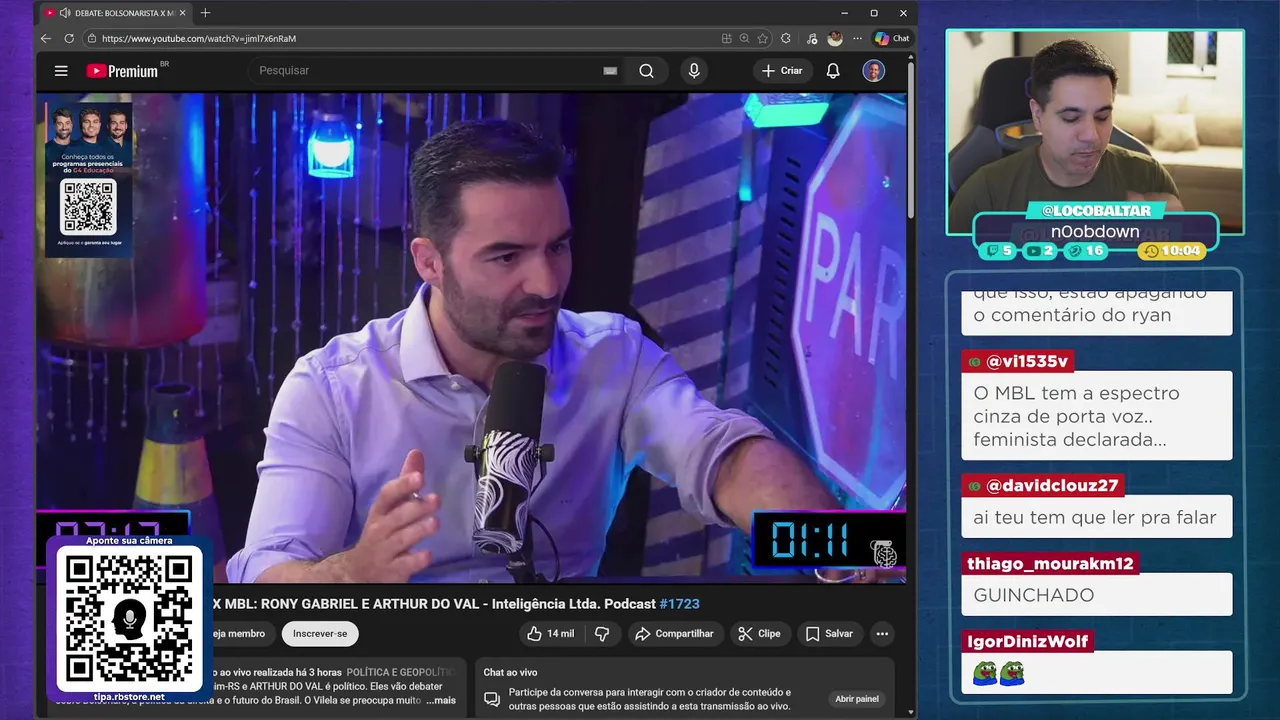Open media control music note icon
This screenshot has height=720, width=1280.
click(x=812, y=38)
